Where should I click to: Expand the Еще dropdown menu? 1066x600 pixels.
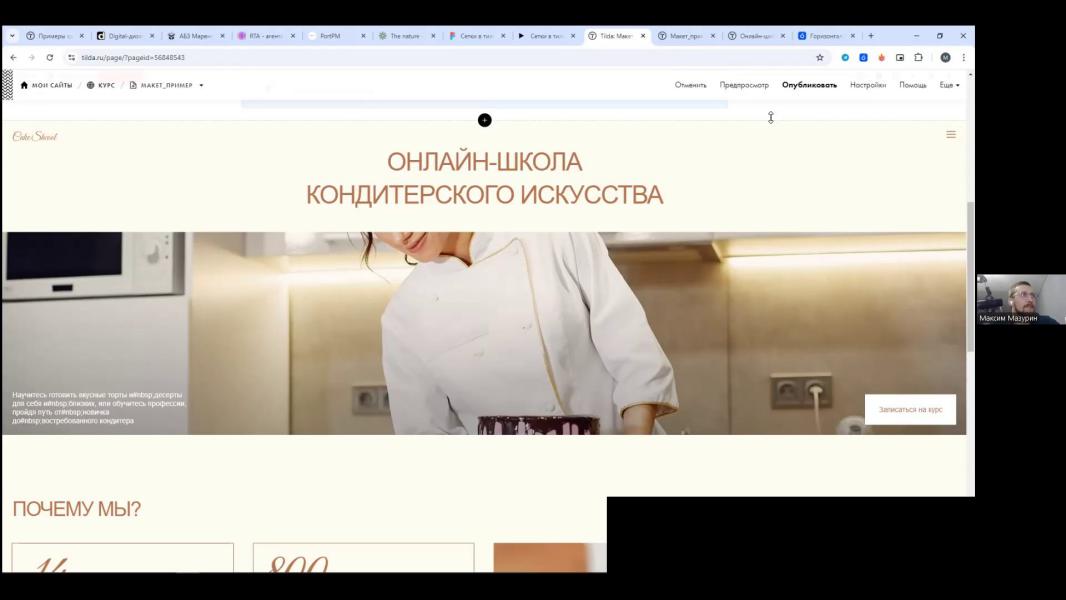(949, 85)
